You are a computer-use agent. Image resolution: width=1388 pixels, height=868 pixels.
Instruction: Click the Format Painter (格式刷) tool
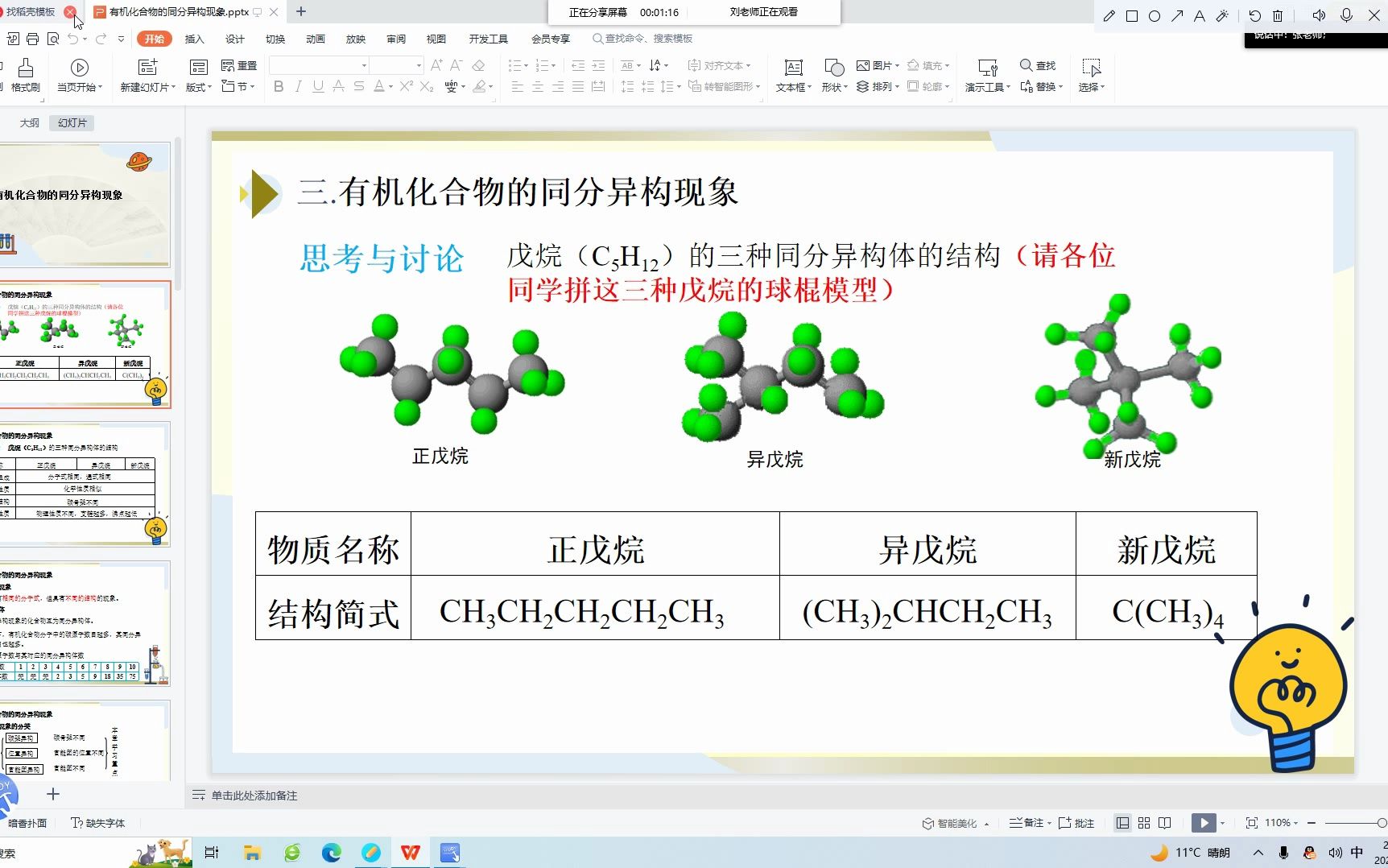point(26,76)
